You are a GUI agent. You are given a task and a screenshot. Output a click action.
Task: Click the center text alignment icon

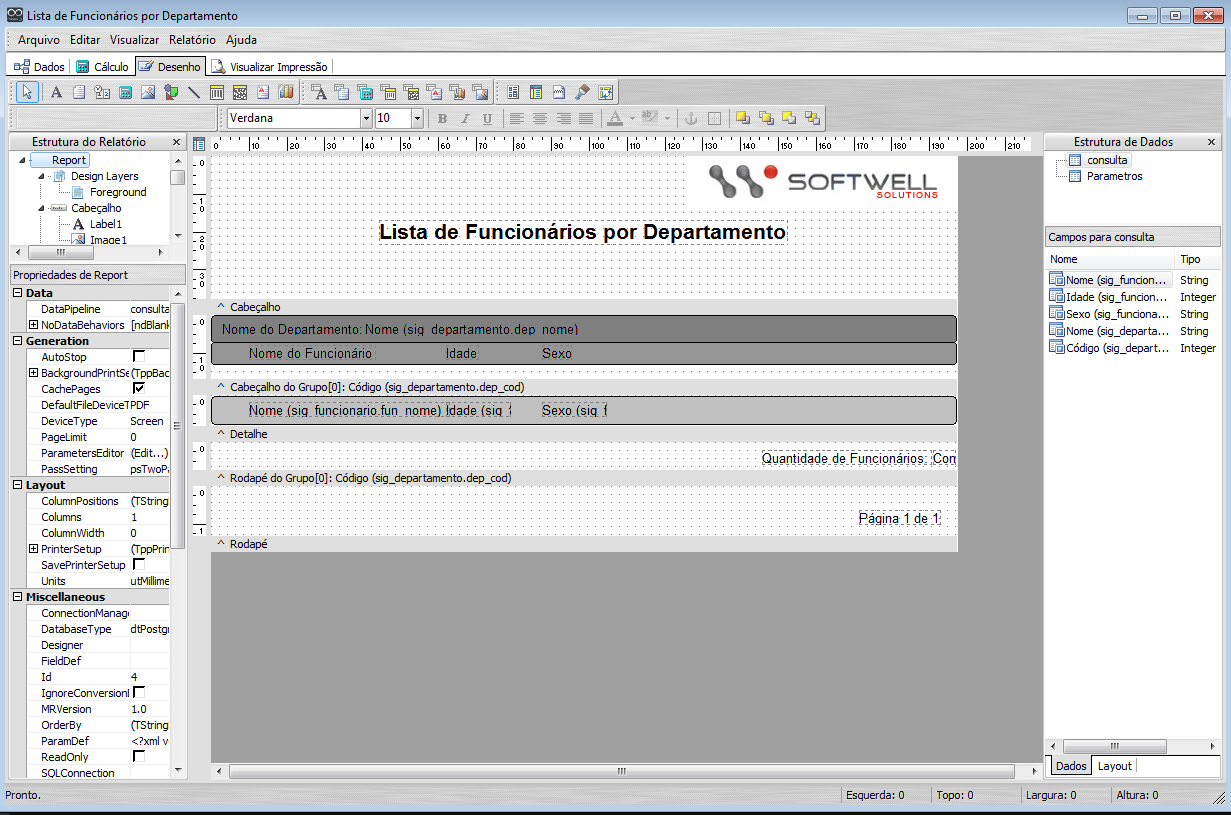(x=540, y=118)
